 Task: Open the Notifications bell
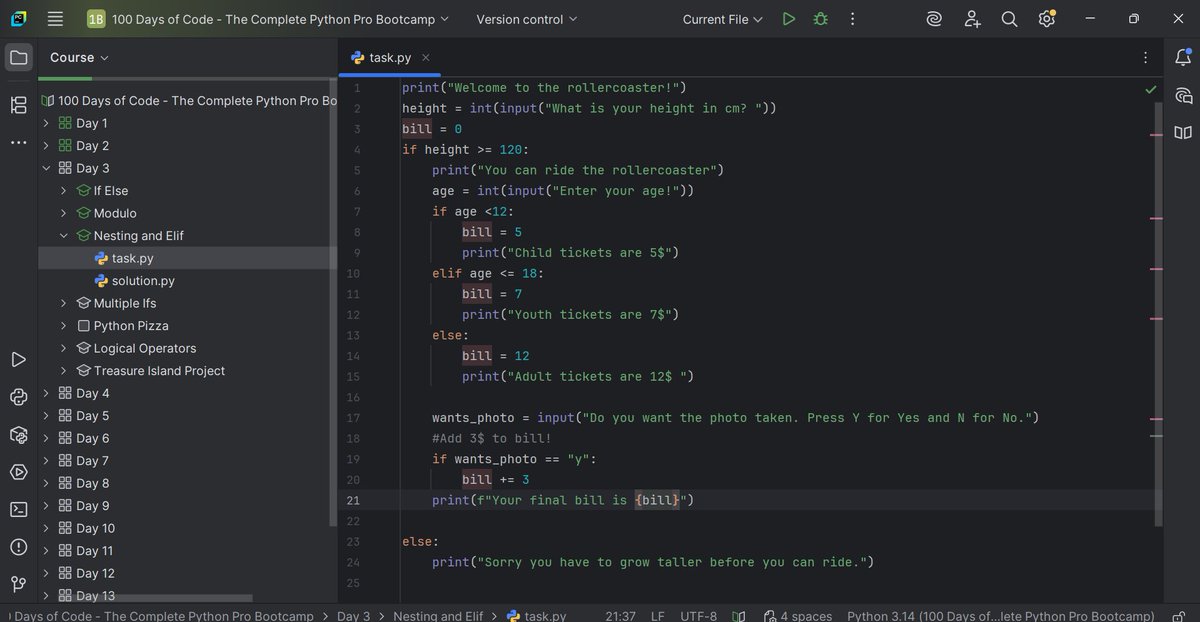coord(1183,57)
